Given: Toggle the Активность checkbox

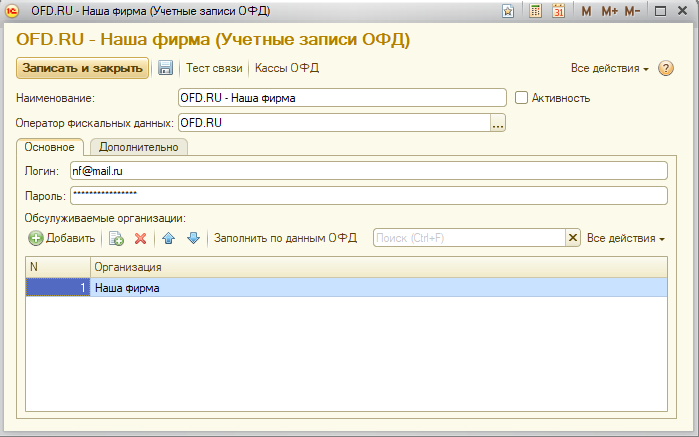Looking at the screenshot, I should tap(521, 98).
